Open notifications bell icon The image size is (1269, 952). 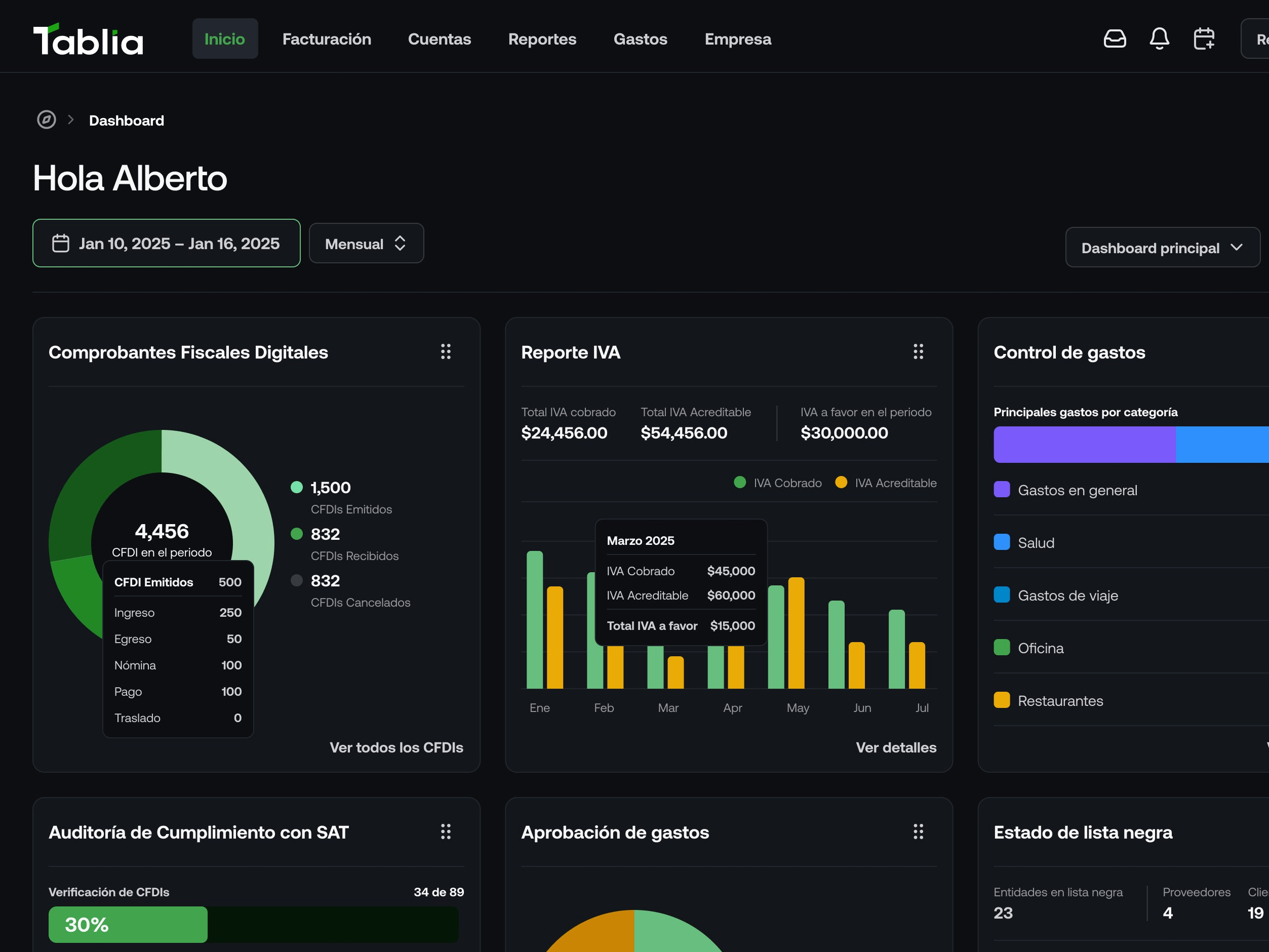pyautogui.click(x=1159, y=38)
